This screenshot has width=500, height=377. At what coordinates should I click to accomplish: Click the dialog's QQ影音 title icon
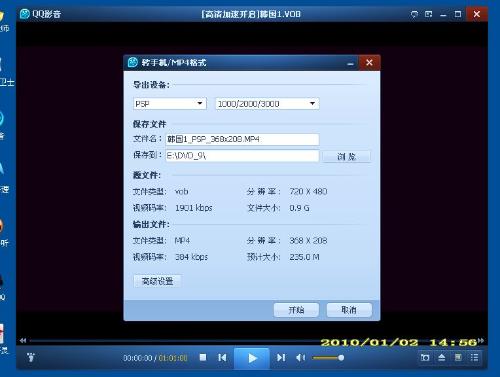133,62
